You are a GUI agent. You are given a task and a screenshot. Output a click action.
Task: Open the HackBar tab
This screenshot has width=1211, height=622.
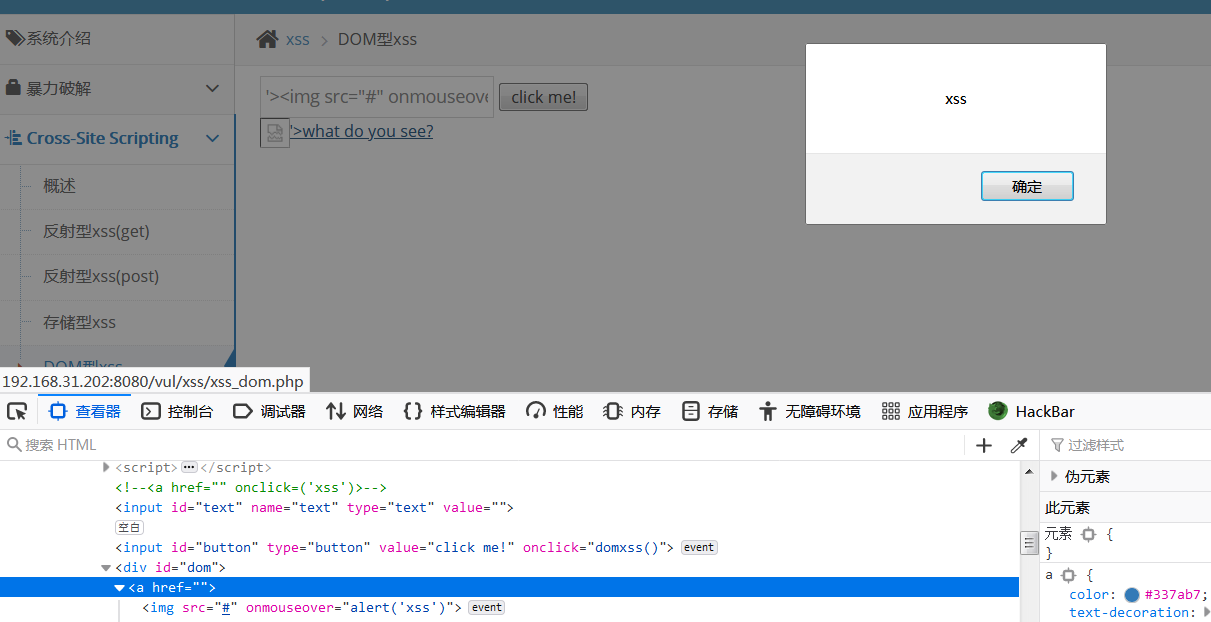click(1032, 411)
